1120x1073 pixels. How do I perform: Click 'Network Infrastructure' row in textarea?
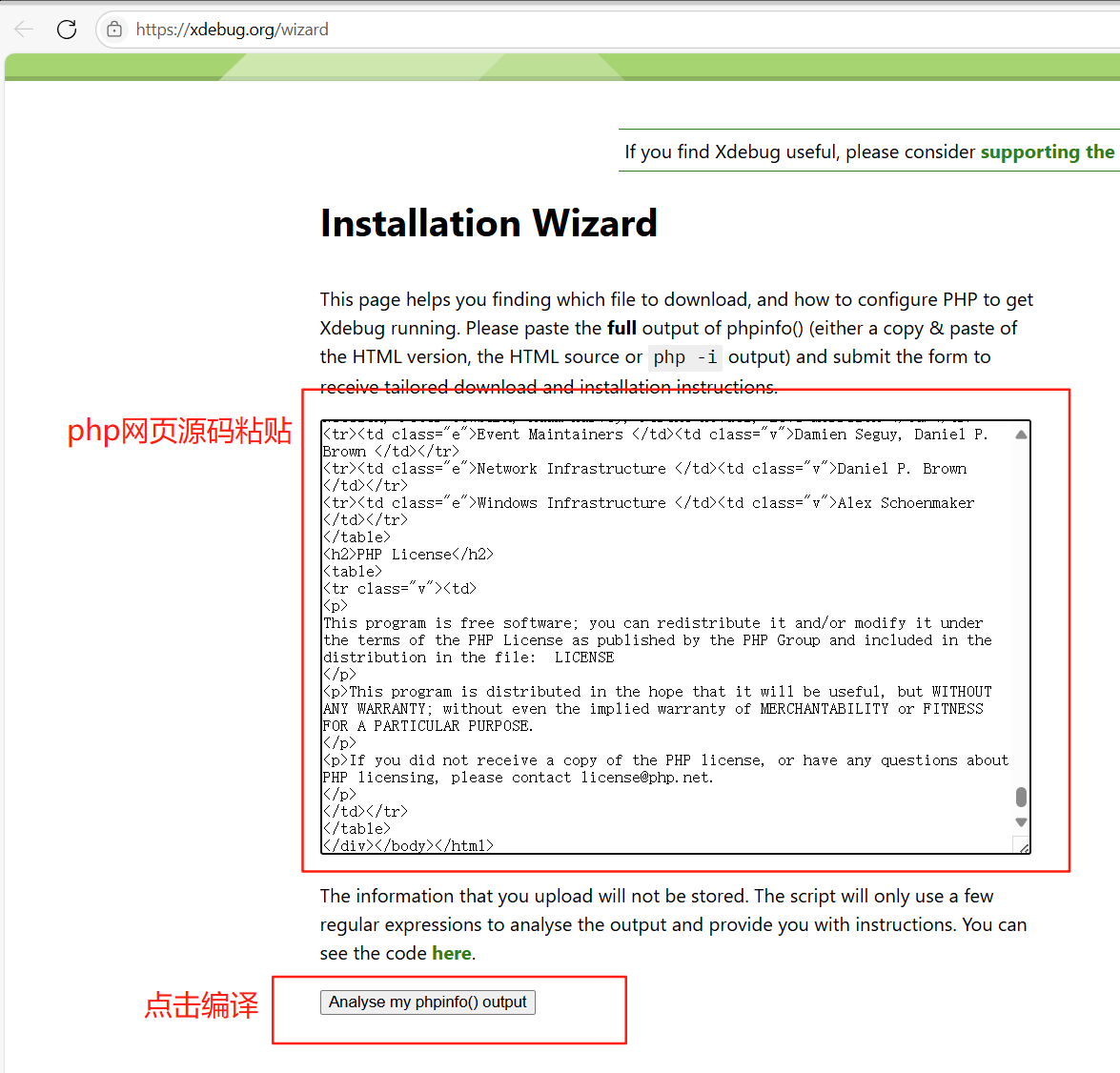644,476
